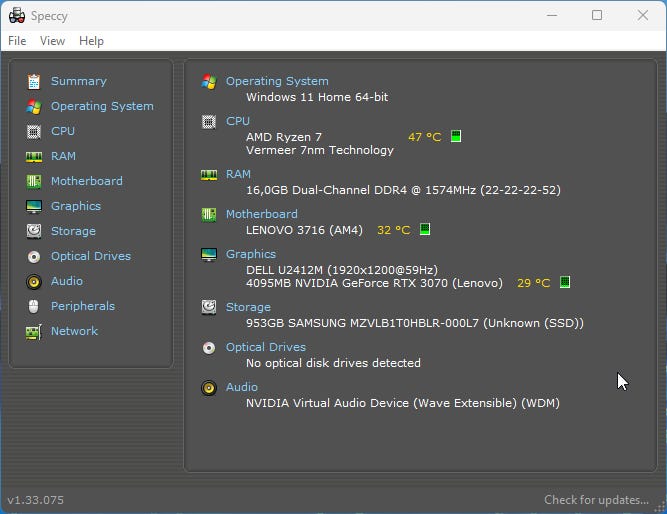The width and height of the screenshot is (667, 514).
Task: Click the Motherboard icon in sidebar
Action: (x=34, y=181)
